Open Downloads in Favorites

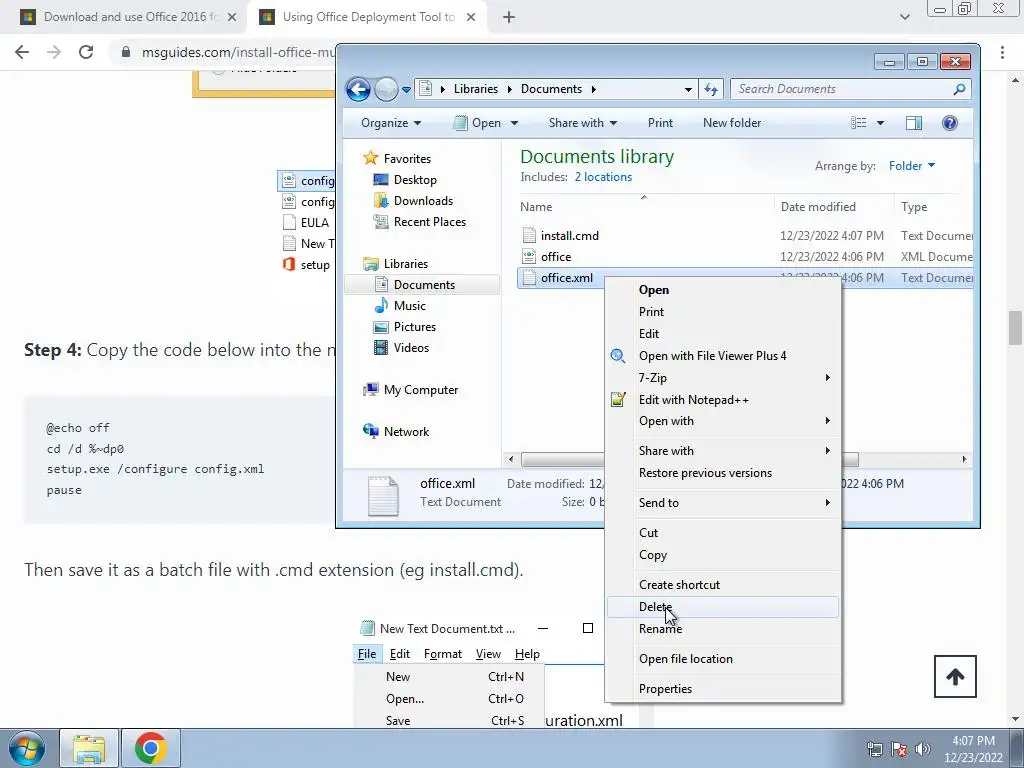tap(423, 200)
